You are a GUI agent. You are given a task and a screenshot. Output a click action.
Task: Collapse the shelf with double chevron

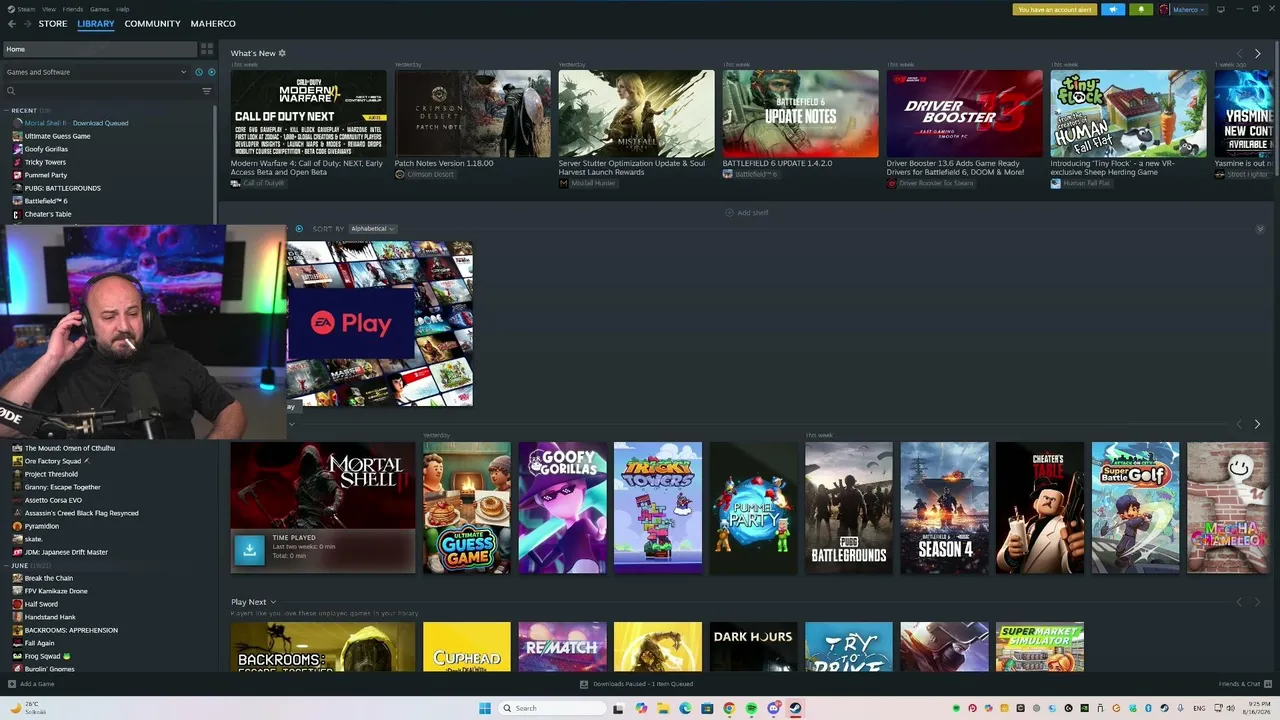(1260, 229)
